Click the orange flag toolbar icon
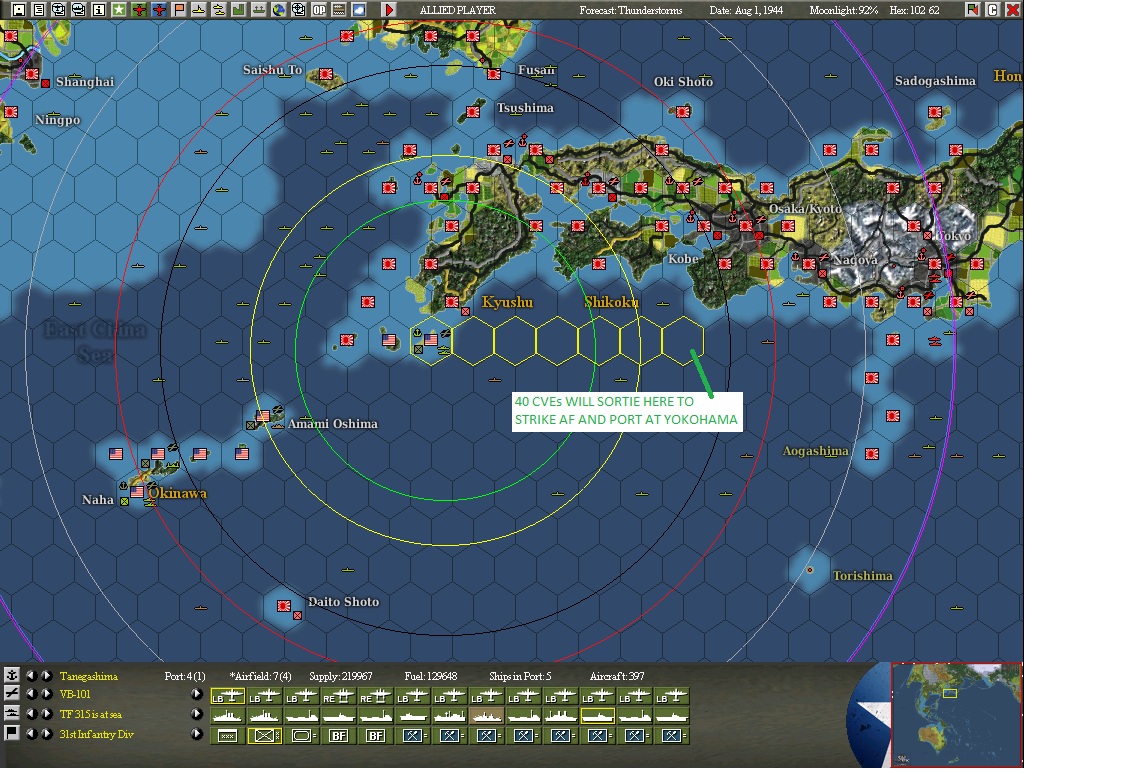The width and height of the screenshot is (1137, 774). (178, 10)
